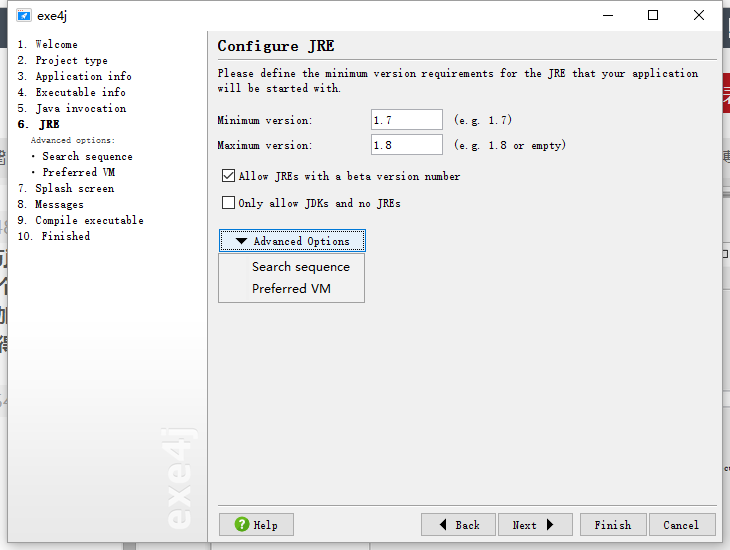This screenshot has width=730, height=550.
Task: Minimize the exe4j window
Action: tap(608, 15)
